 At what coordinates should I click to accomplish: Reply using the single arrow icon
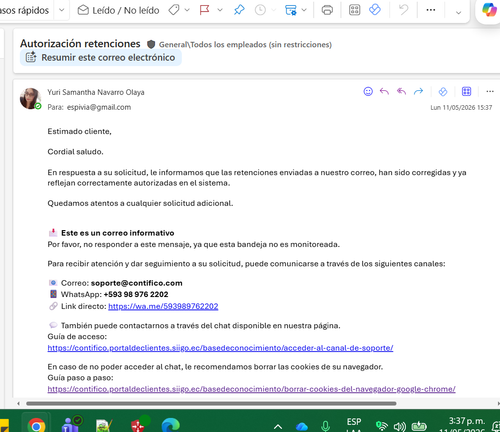pos(384,91)
